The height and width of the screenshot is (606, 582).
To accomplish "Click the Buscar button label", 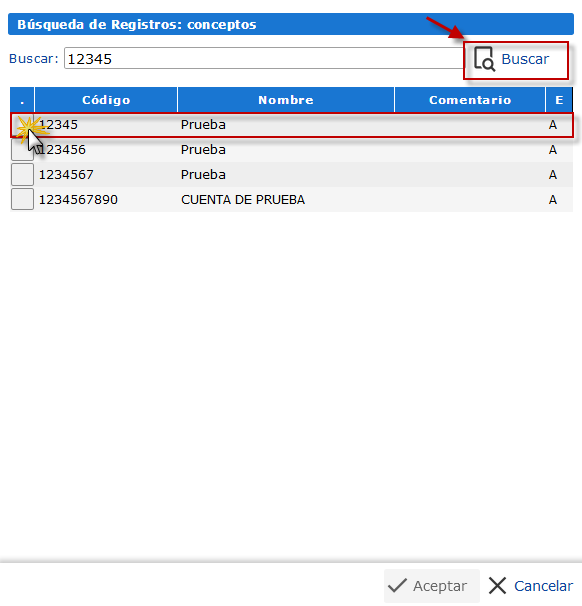I will (x=525, y=59).
